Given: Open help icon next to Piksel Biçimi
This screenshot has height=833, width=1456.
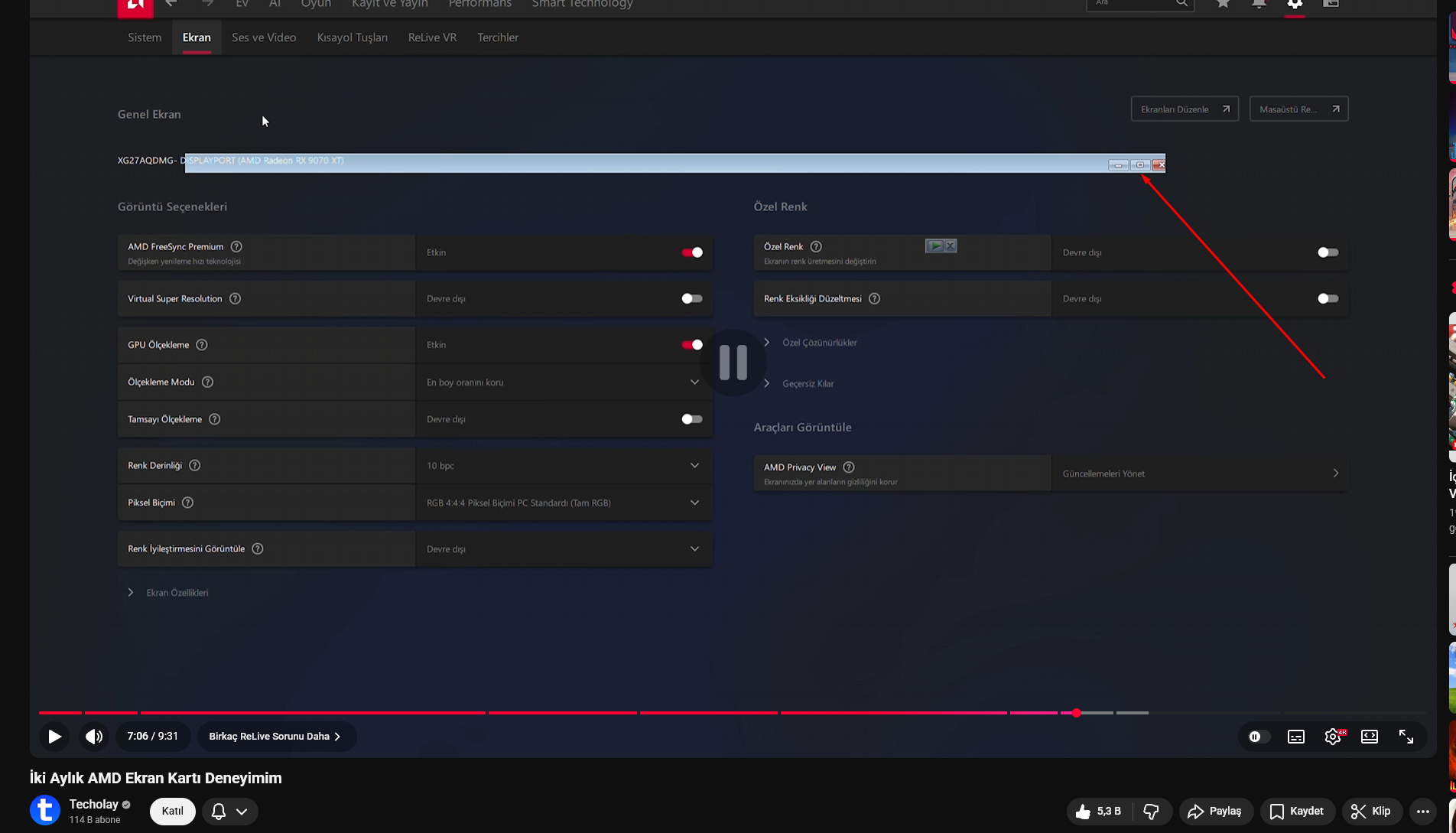Looking at the screenshot, I should point(187,503).
